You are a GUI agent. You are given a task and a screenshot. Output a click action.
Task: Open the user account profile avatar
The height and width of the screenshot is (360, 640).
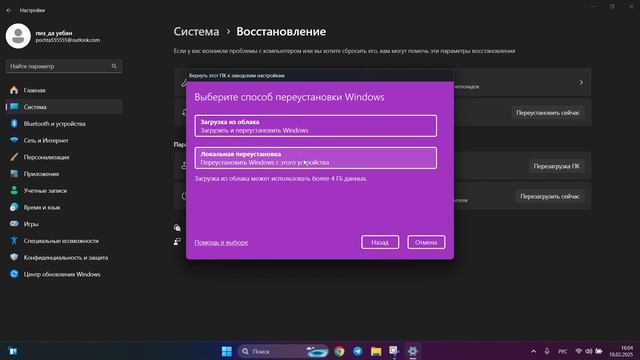(x=18, y=36)
